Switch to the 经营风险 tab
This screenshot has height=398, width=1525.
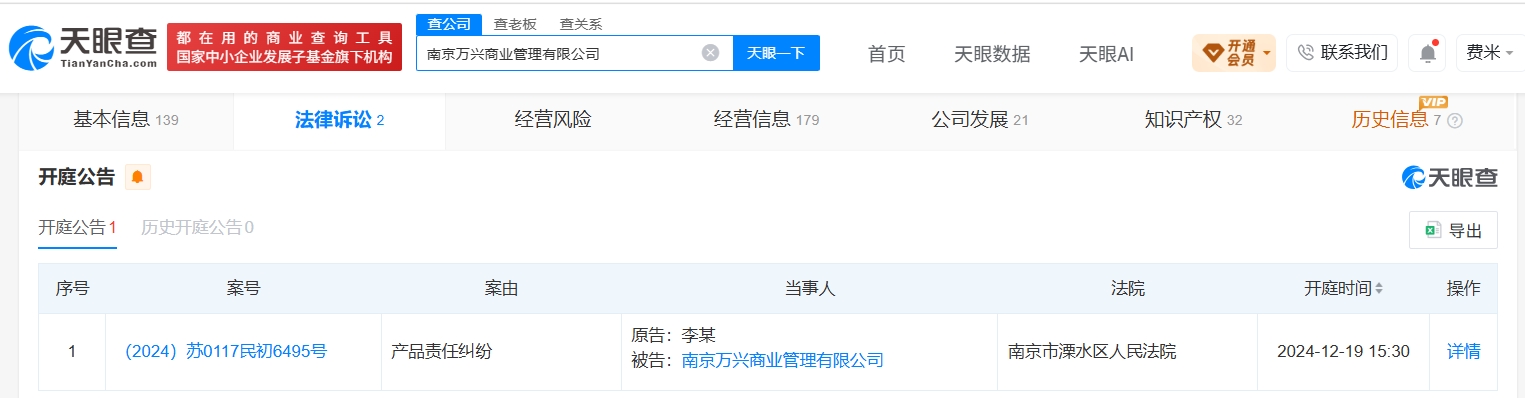[x=553, y=120]
